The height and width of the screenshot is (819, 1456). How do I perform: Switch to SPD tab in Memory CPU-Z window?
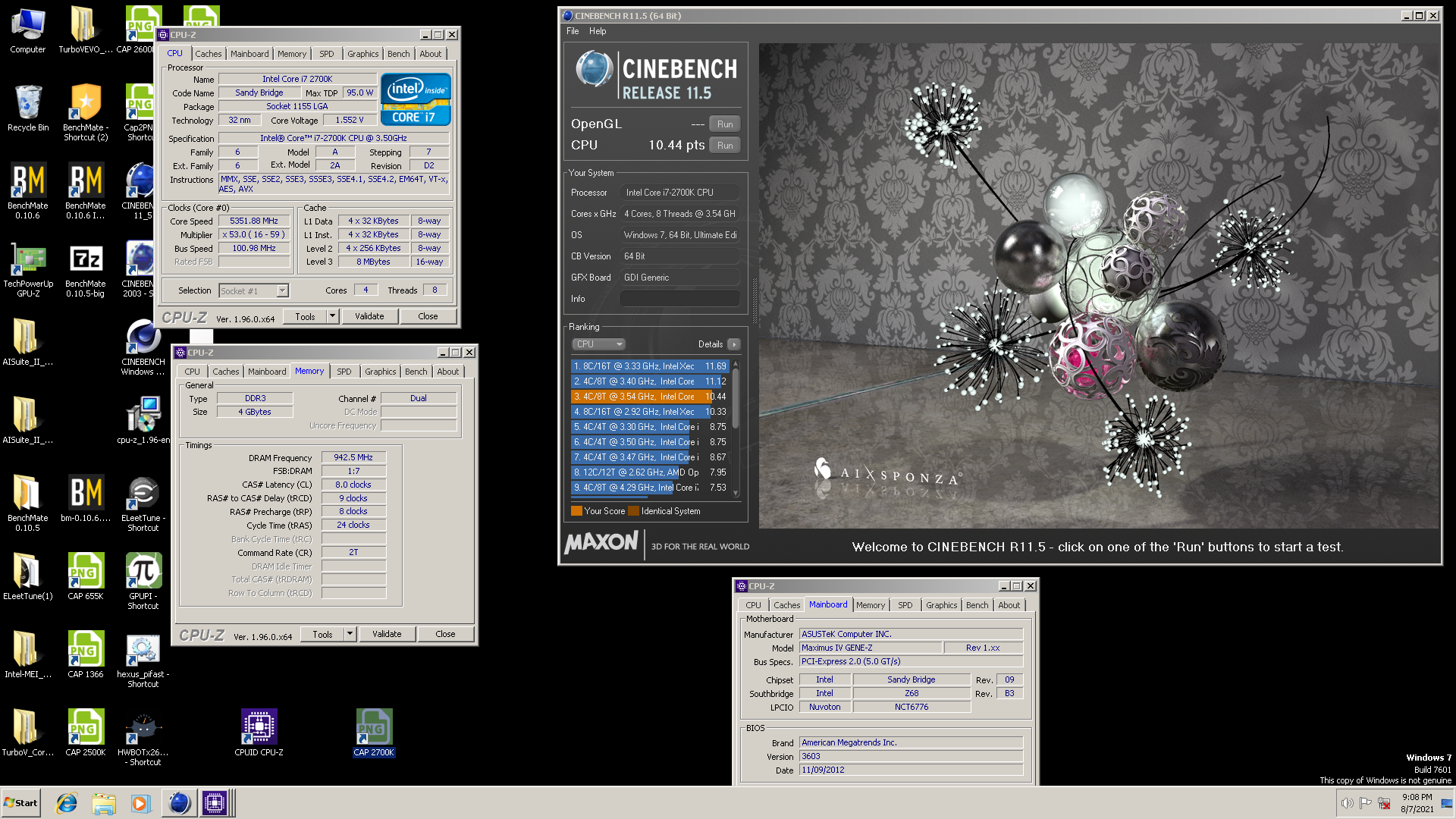tap(344, 372)
